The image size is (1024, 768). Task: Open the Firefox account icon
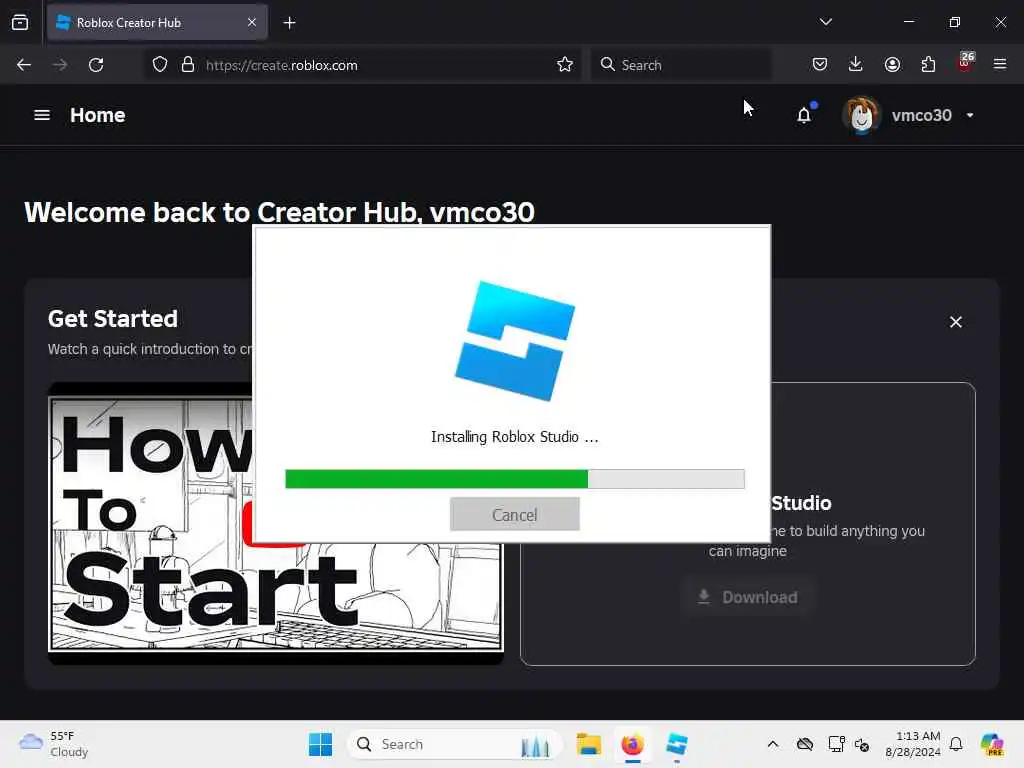pyautogui.click(x=892, y=64)
